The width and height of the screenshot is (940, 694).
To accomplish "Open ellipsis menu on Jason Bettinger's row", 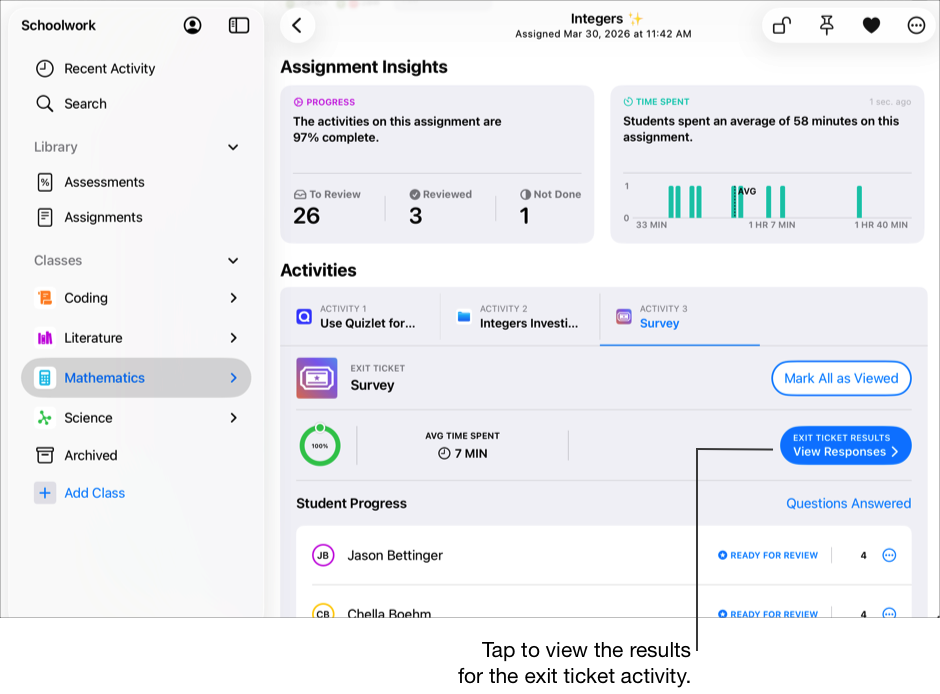I will click(x=890, y=555).
